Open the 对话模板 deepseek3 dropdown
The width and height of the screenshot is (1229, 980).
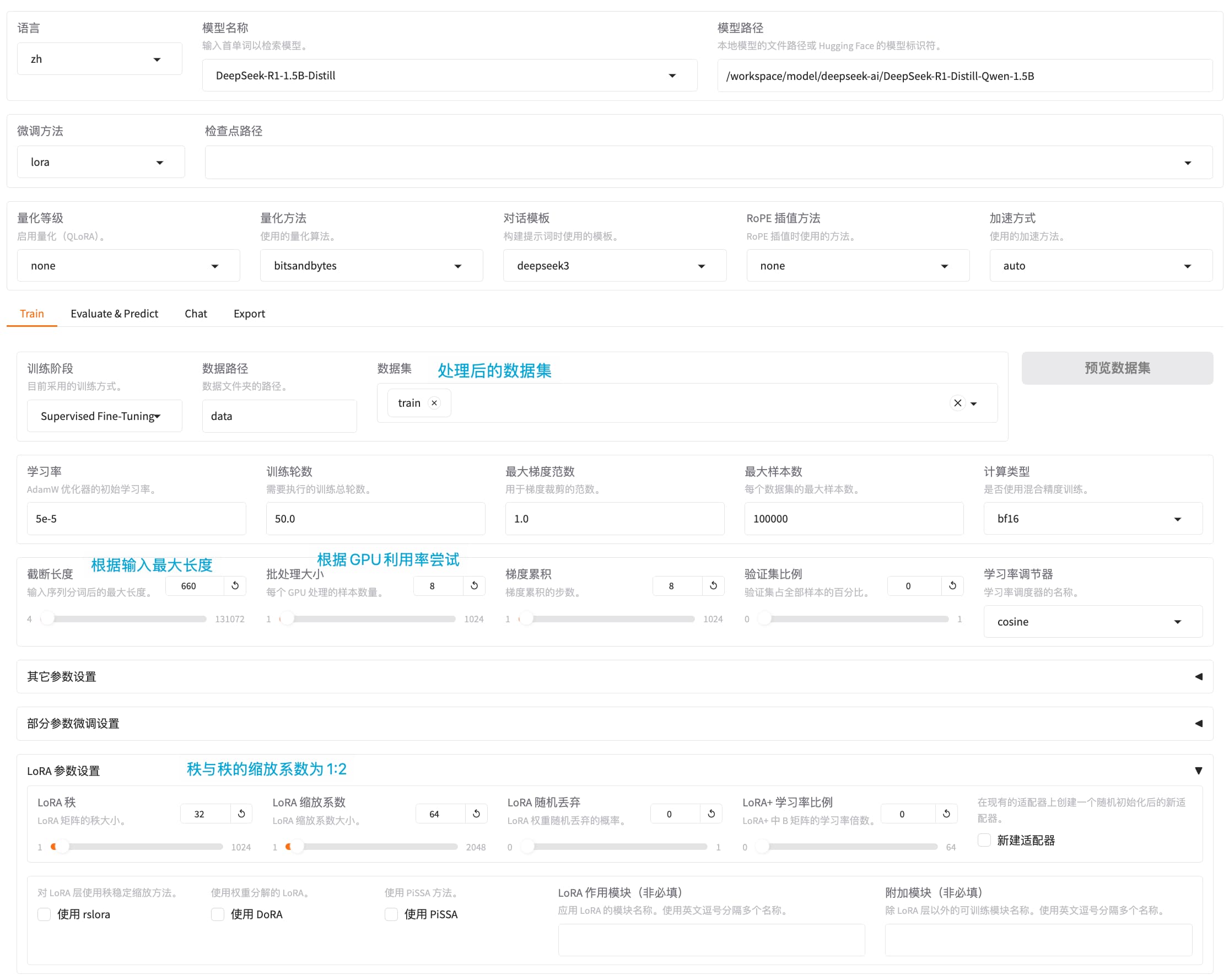point(614,266)
